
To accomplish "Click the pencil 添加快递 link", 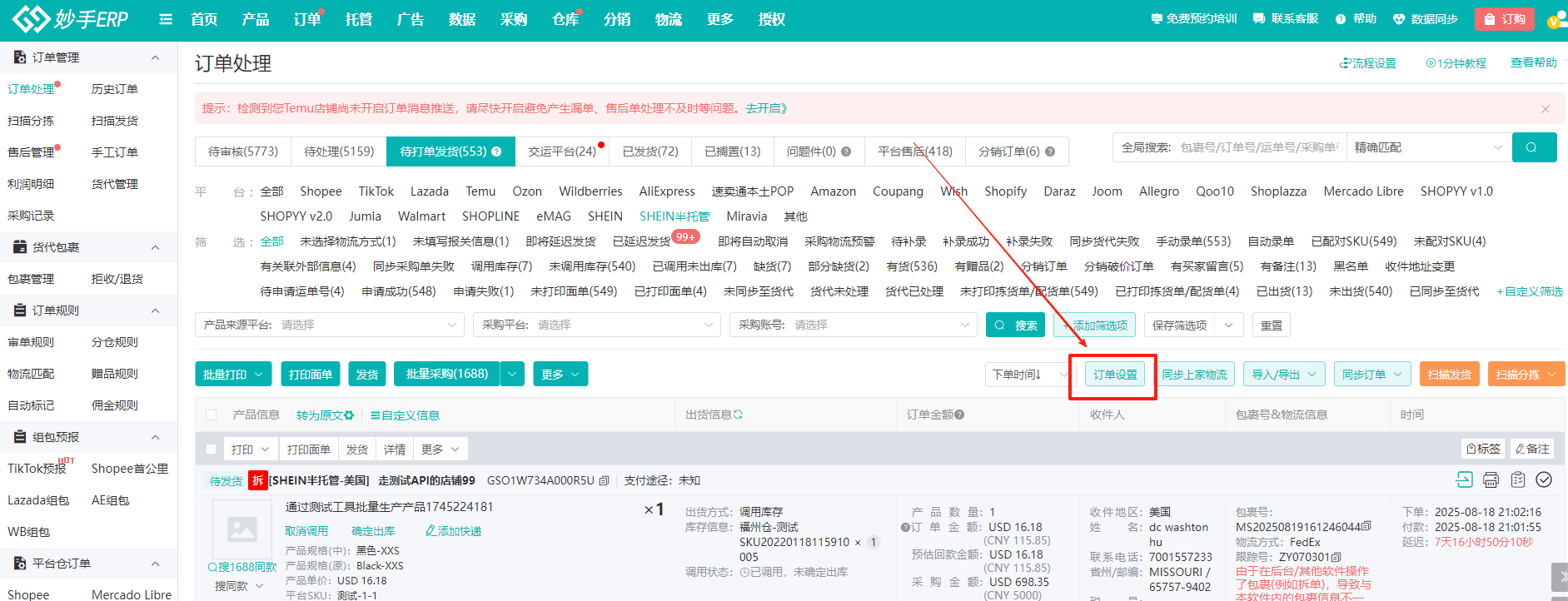I will point(453,531).
